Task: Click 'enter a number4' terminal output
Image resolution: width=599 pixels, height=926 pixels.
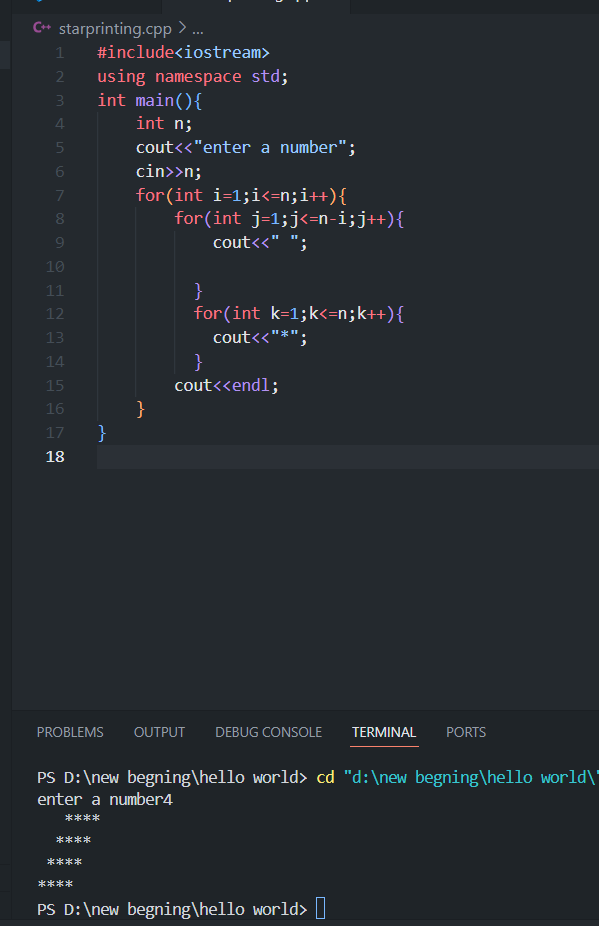Action: (105, 800)
